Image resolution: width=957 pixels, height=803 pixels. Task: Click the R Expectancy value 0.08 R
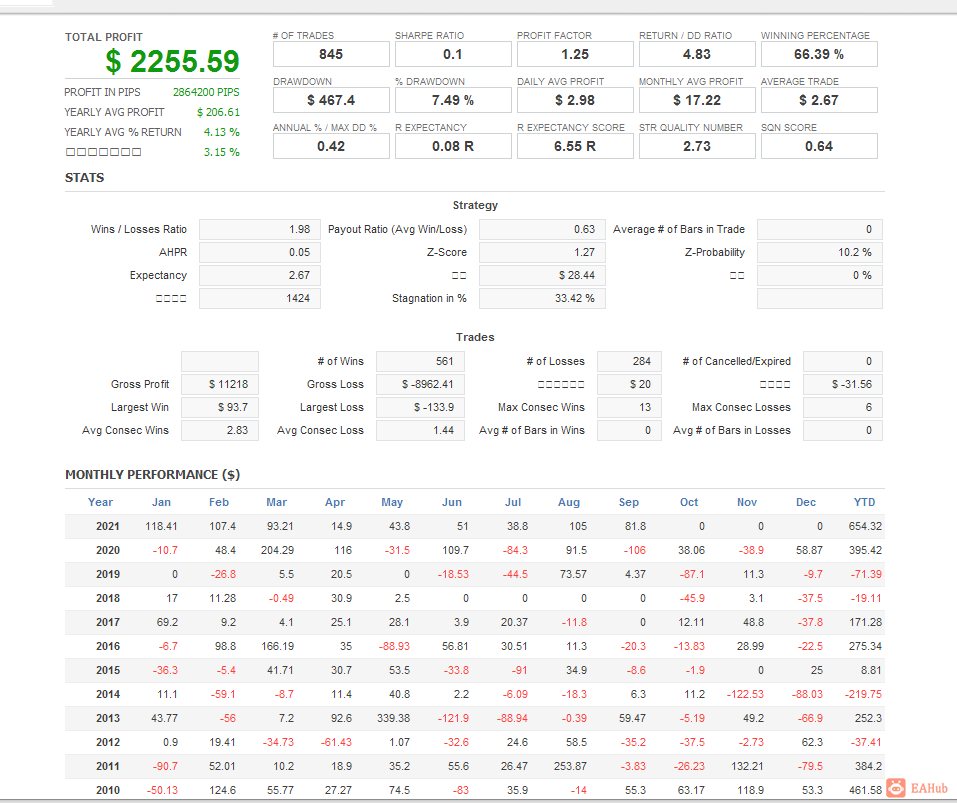(453, 146)
